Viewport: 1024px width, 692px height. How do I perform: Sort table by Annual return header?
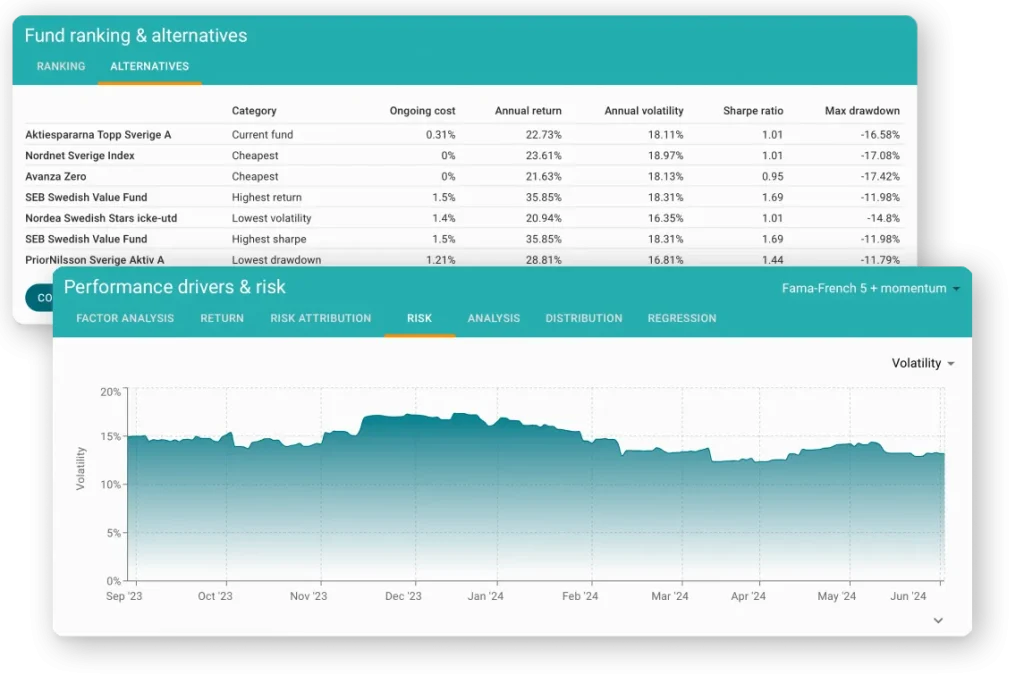pyautogui.click(x=528, y=111)
